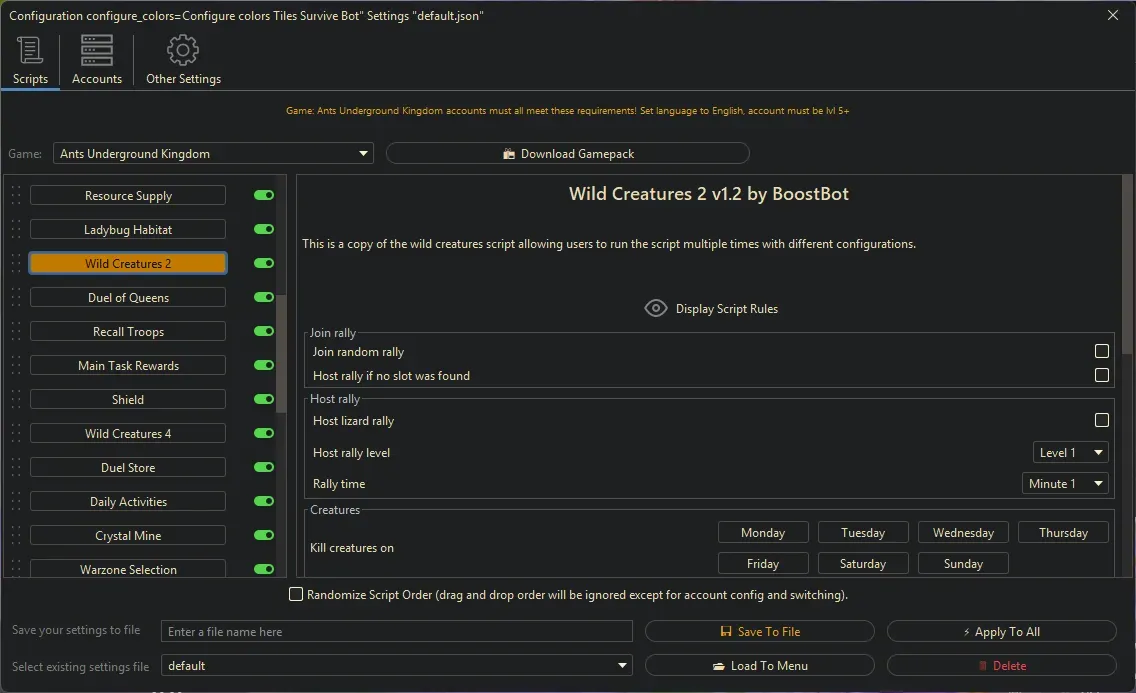Disable the Ladybug Habitat toggle
This screenshot has width=1136, height=693.
click(x=264, y=230)
